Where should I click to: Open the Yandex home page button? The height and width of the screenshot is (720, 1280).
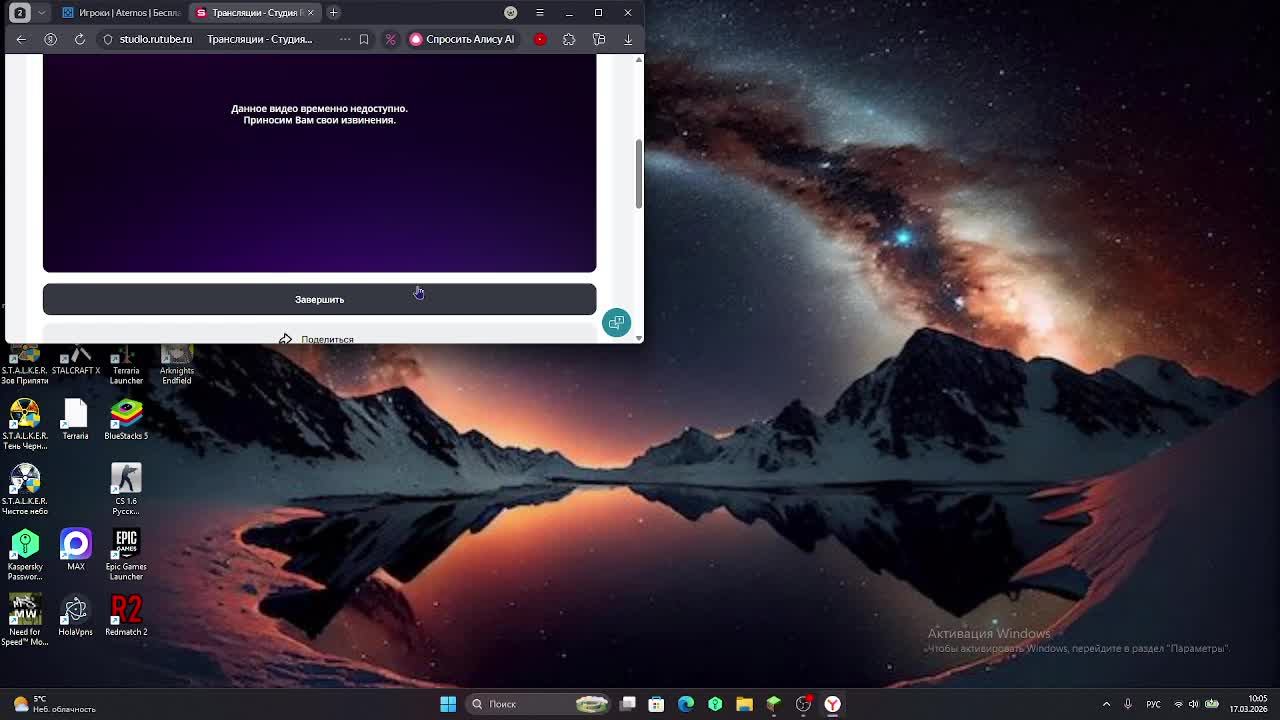(x=51, y=39)
